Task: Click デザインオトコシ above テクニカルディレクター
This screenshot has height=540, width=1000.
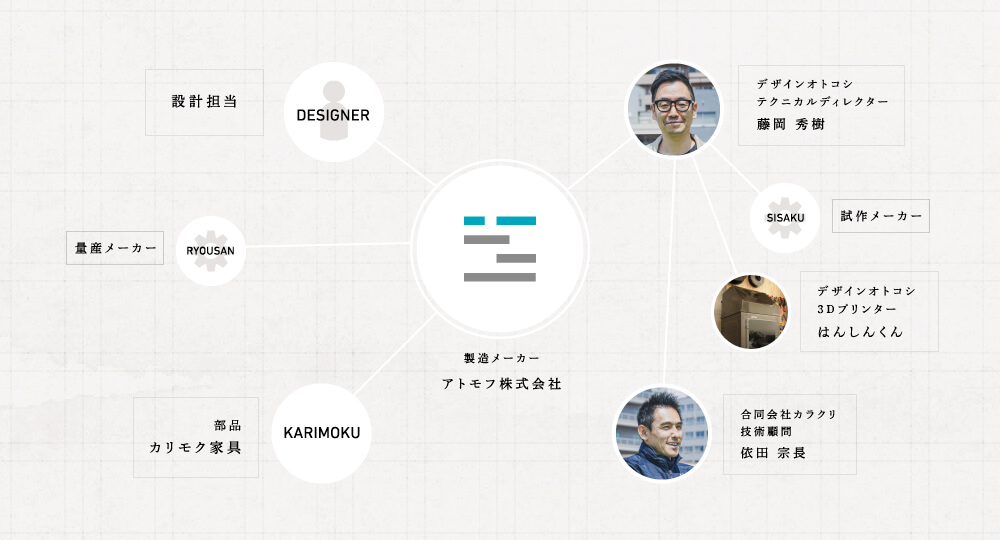Action: point(805,84)
